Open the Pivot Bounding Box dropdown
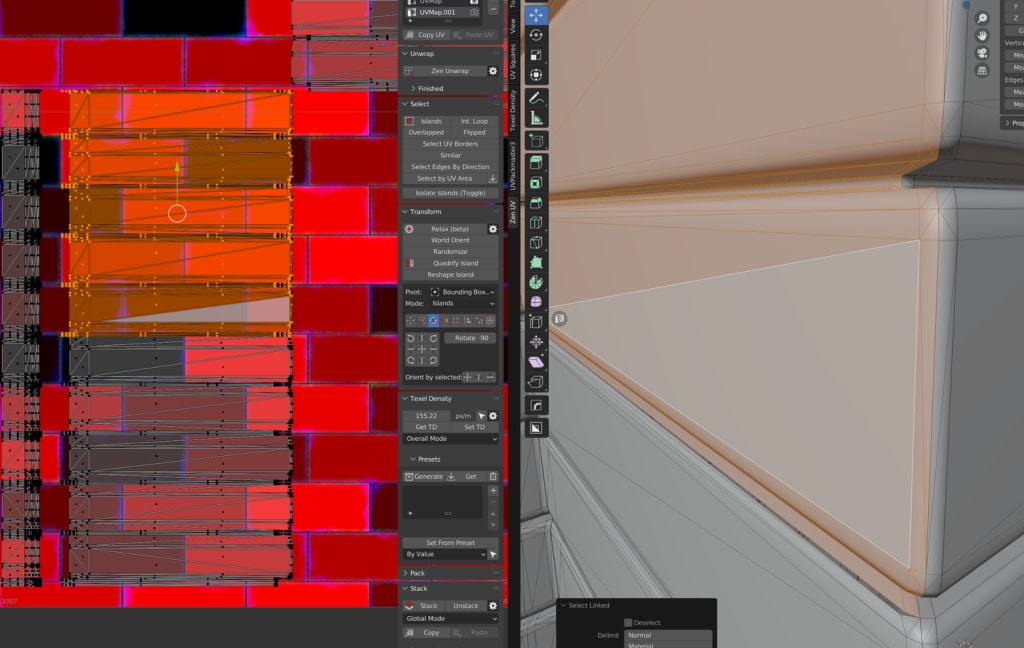This screenshot has height=648, width=1024. coord(463,292)
